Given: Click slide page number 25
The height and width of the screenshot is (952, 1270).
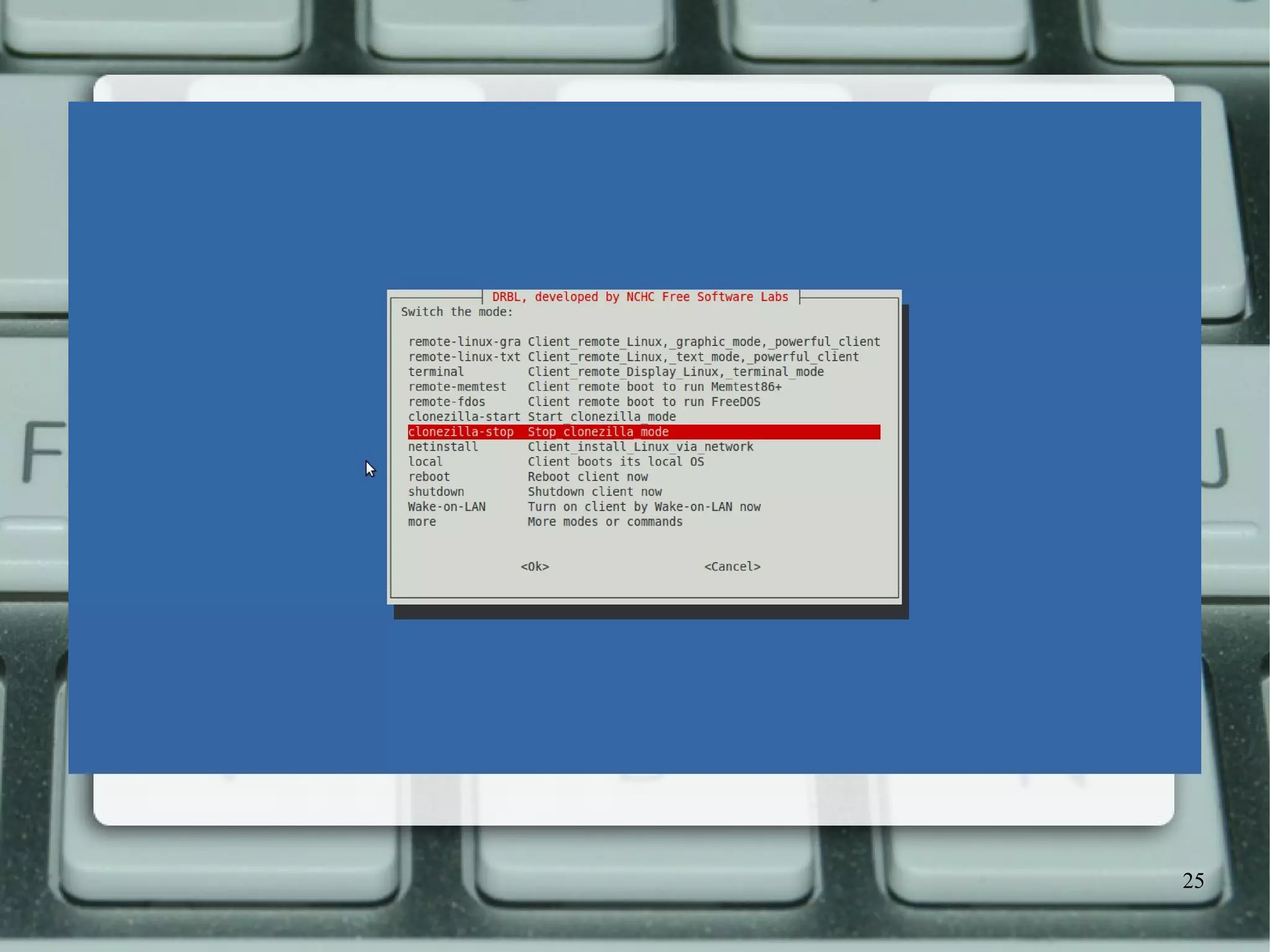Looking at the screenshot, I should click(x=1192, y=881).
